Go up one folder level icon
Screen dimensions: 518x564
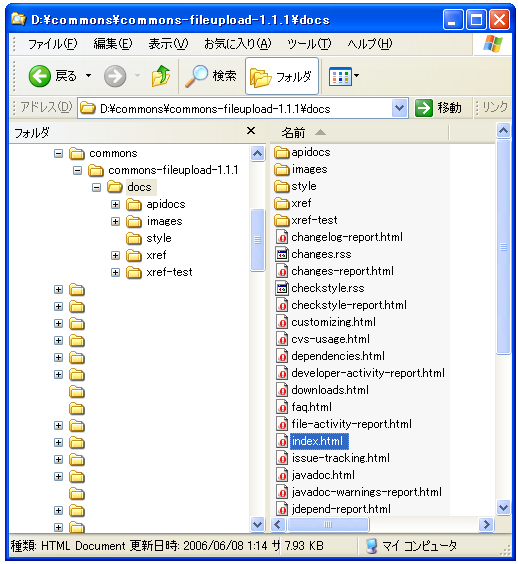(x=160, y=76)
